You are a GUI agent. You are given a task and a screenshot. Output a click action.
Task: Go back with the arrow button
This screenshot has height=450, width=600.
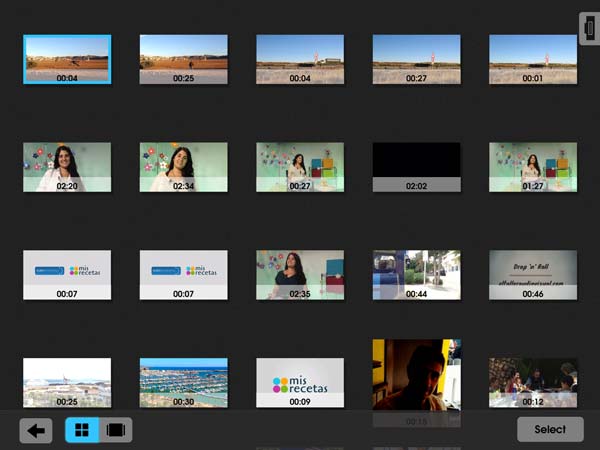(x=36, y=430)
